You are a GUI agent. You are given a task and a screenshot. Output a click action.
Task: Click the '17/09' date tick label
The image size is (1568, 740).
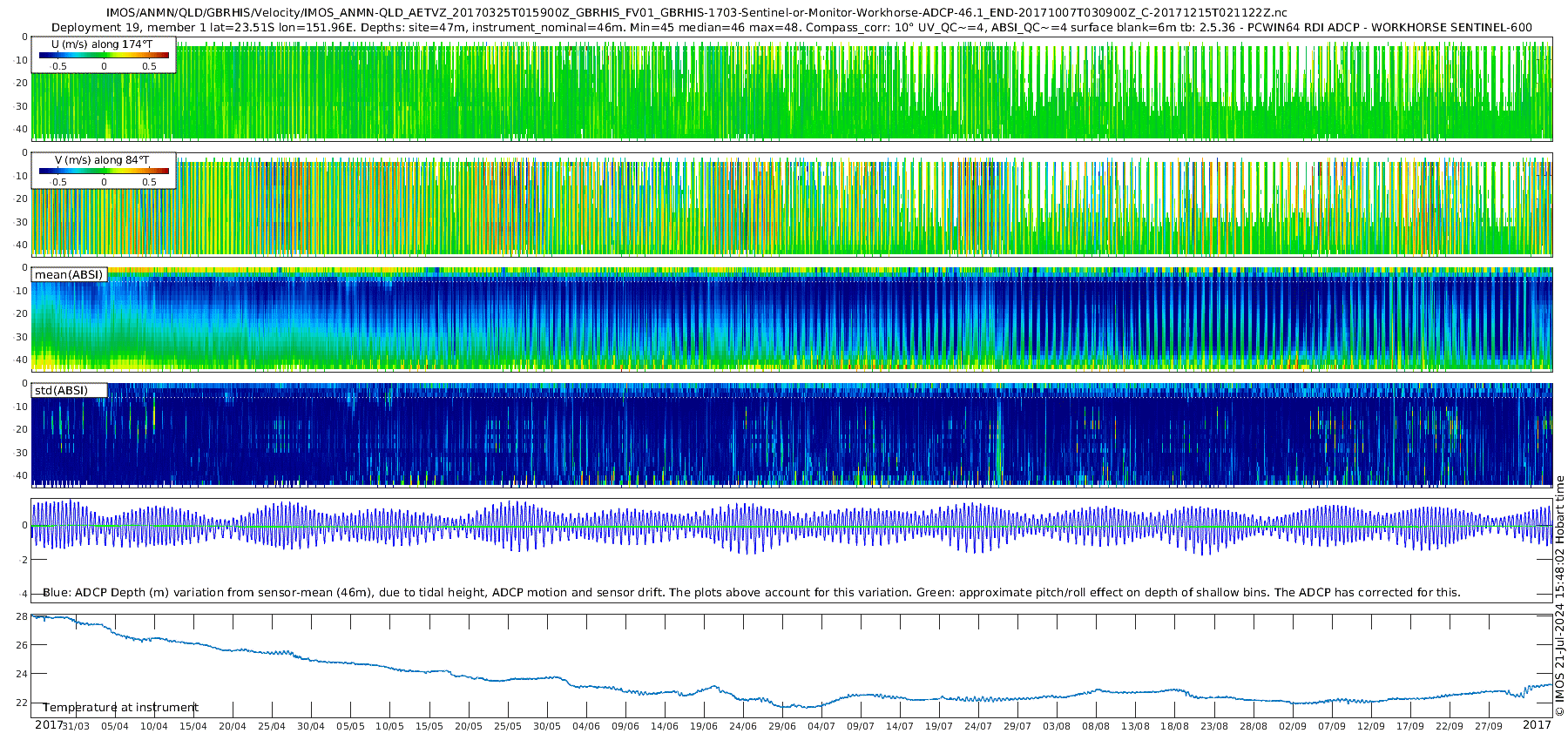coord(1410,726)
